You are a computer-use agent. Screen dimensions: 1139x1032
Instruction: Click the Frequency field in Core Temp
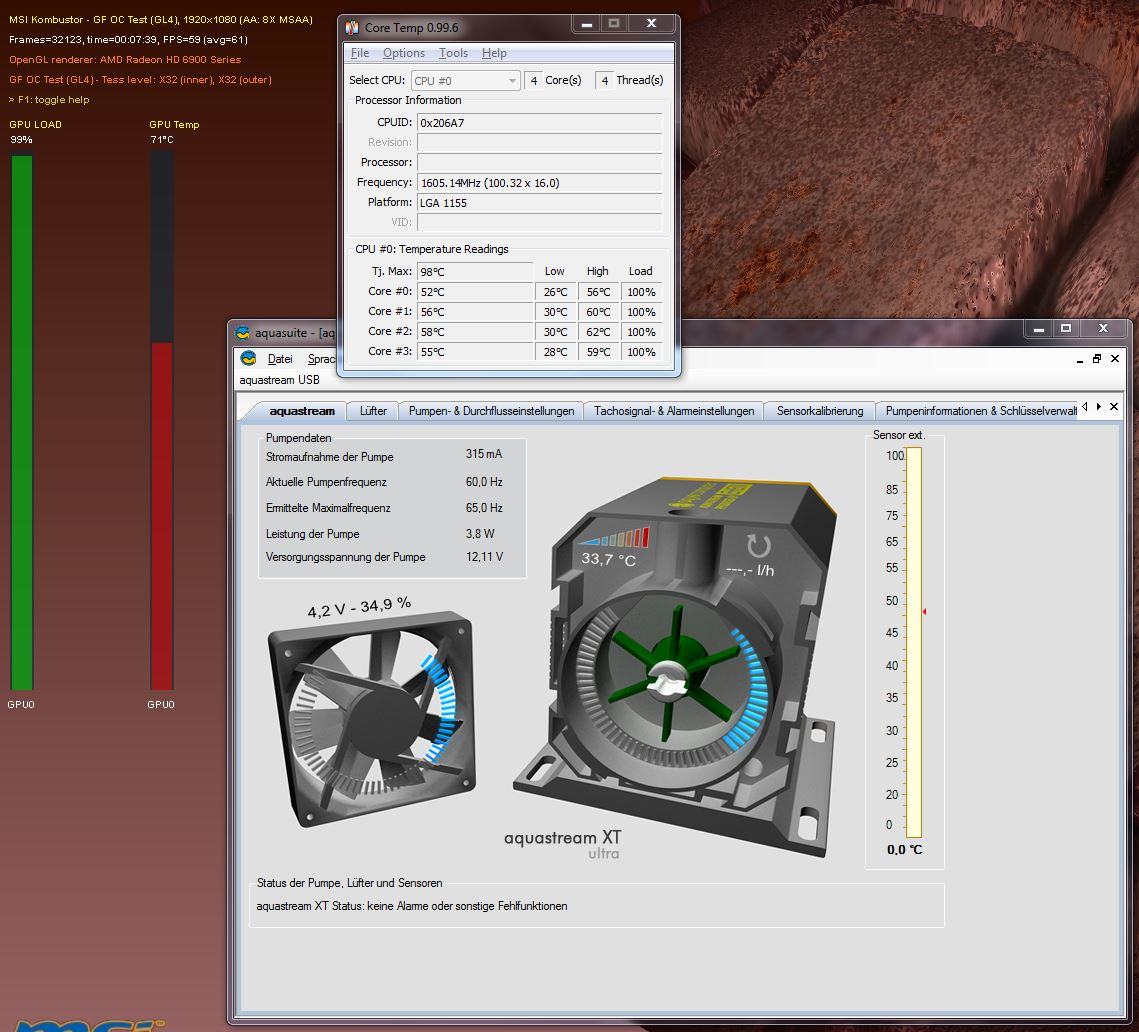coord(539,183)
